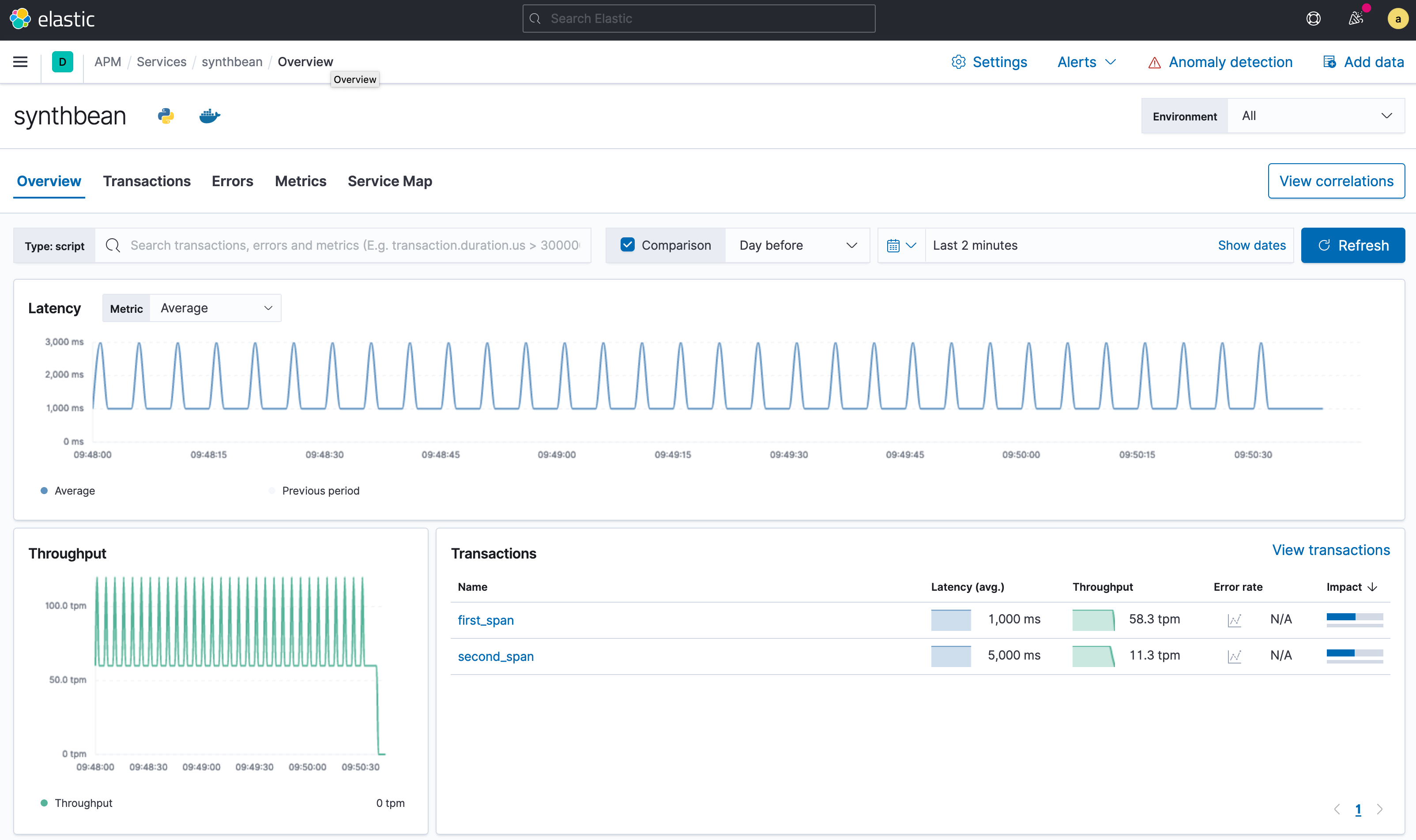This screenshot has height=840, width=1416.
Task: Click the synthbean breadcrumb
Action: [232, 62]
